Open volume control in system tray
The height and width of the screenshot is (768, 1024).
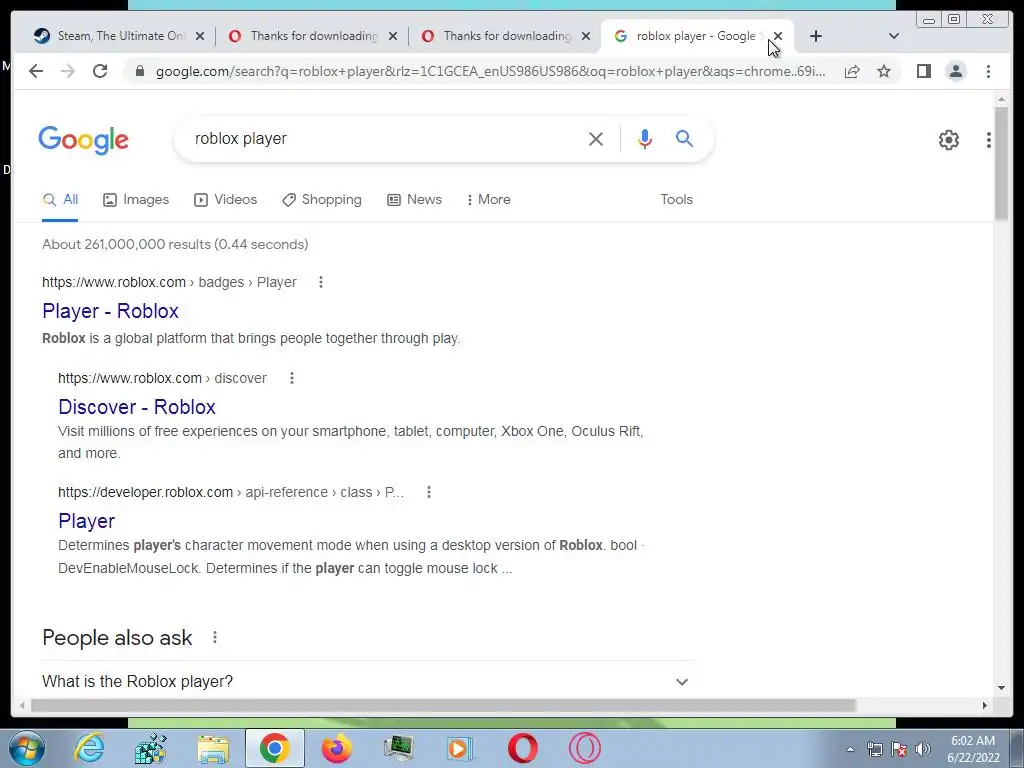[923, 749]
